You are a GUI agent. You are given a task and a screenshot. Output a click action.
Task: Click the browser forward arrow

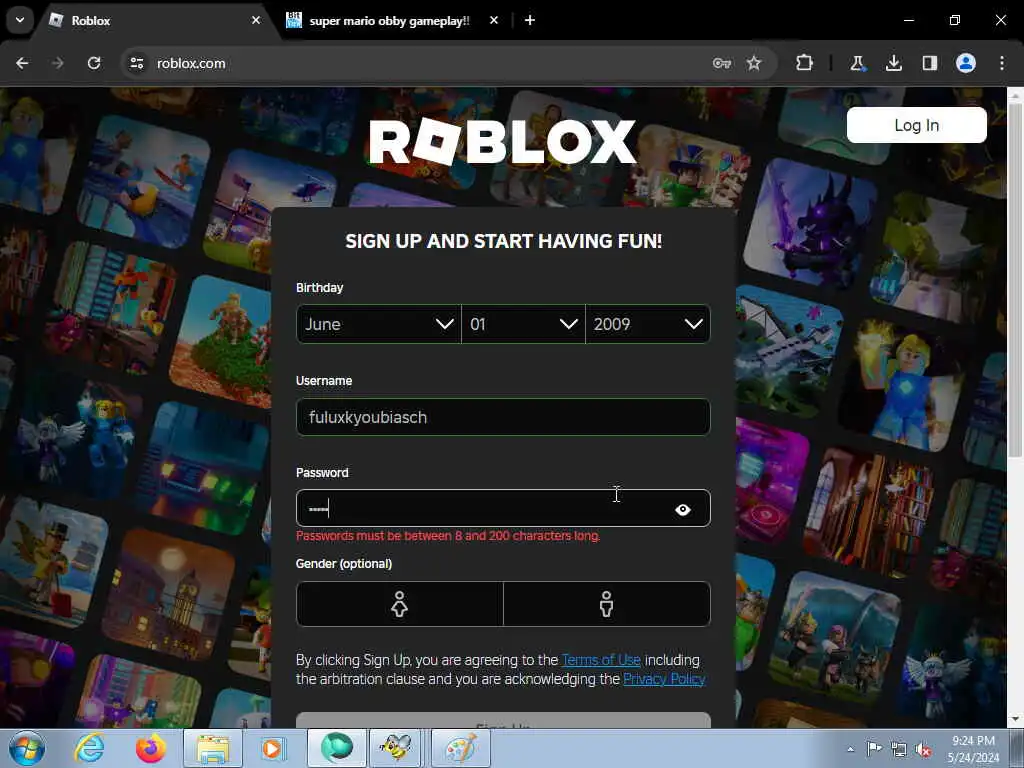[x=58, y=63]
